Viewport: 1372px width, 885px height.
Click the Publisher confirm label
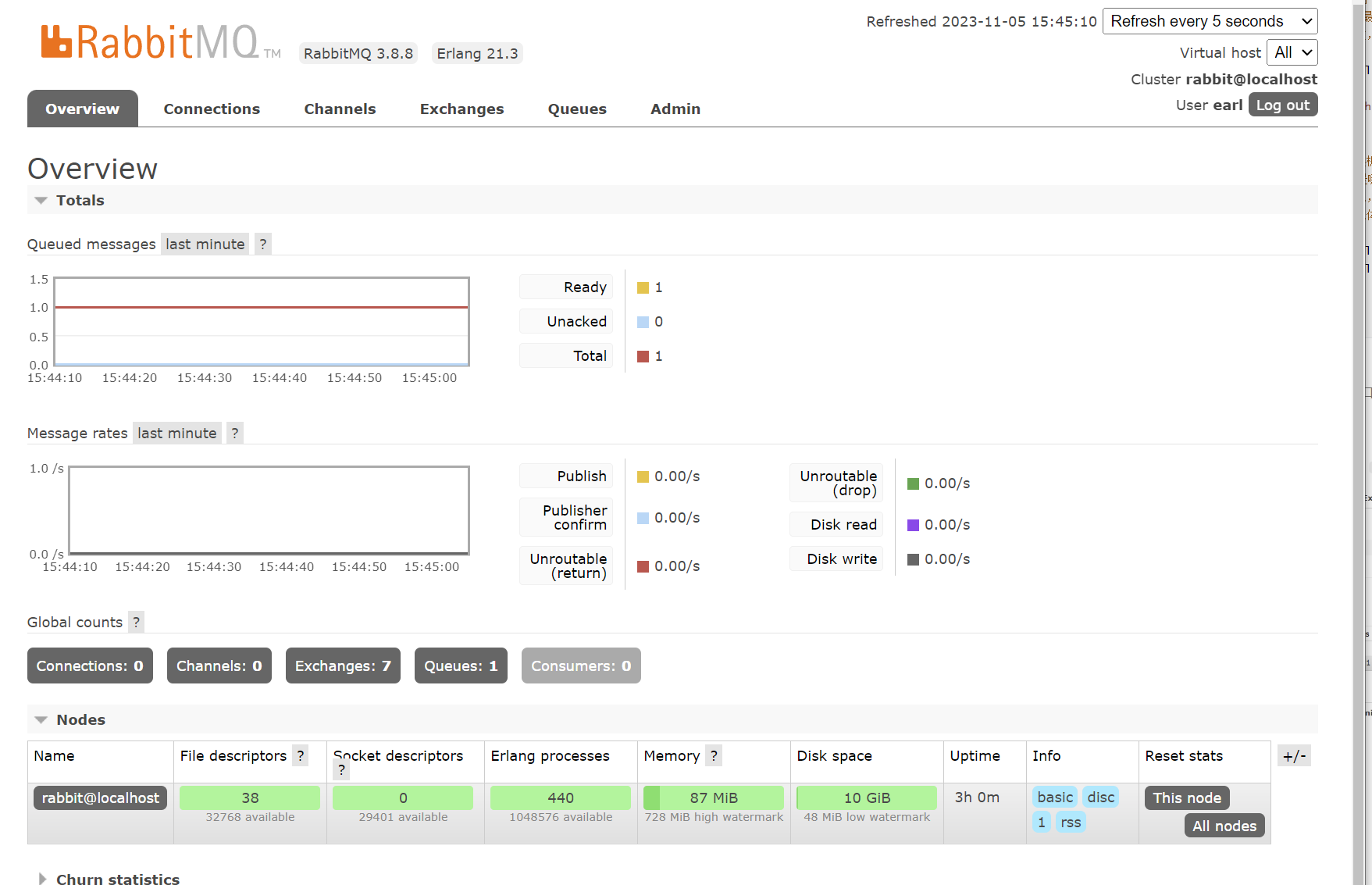[566, 517]
